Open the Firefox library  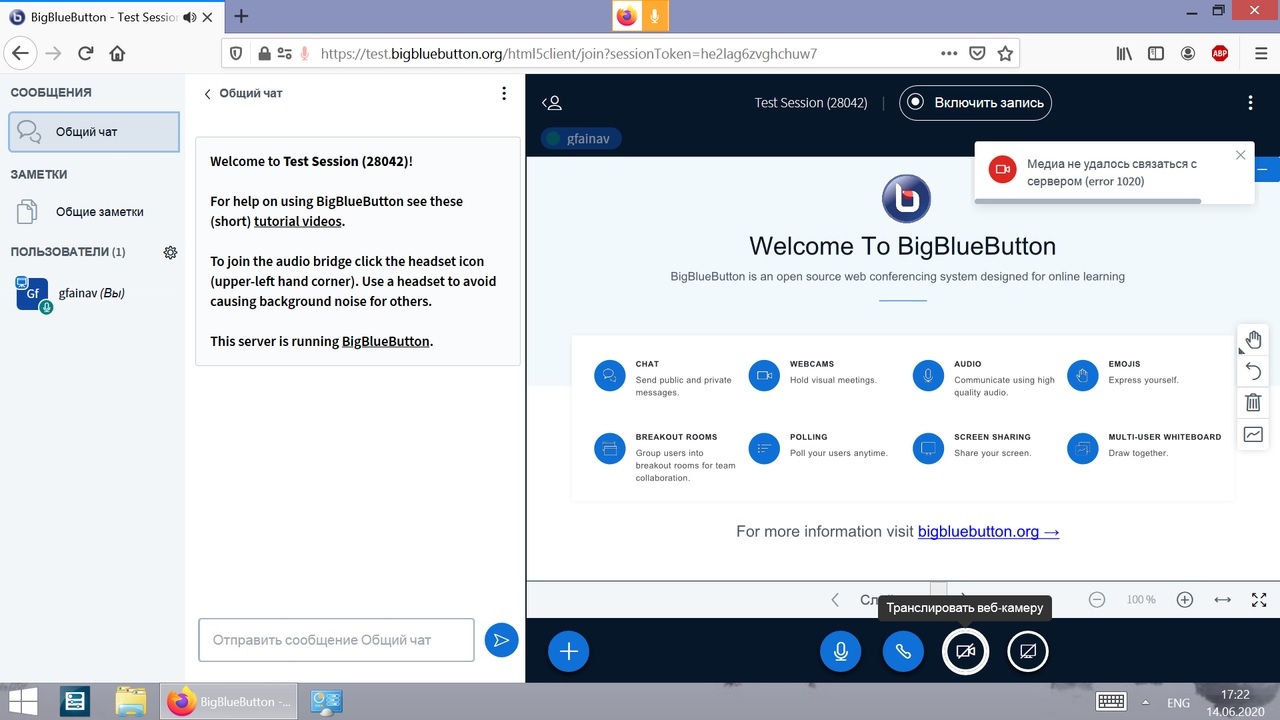[1124, 54]
